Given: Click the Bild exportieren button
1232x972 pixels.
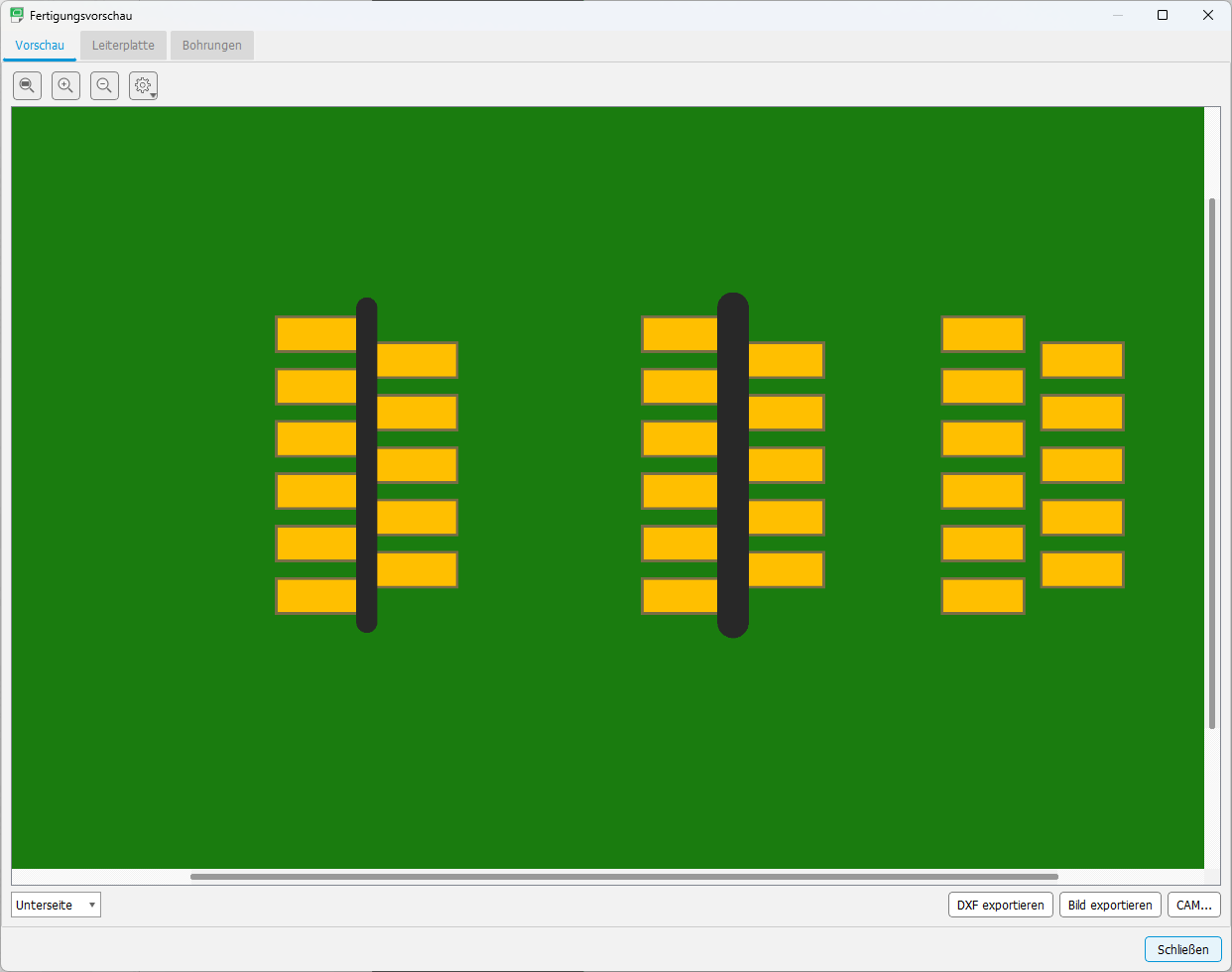Looking at the screenshot, I should tap(1110, 905).
